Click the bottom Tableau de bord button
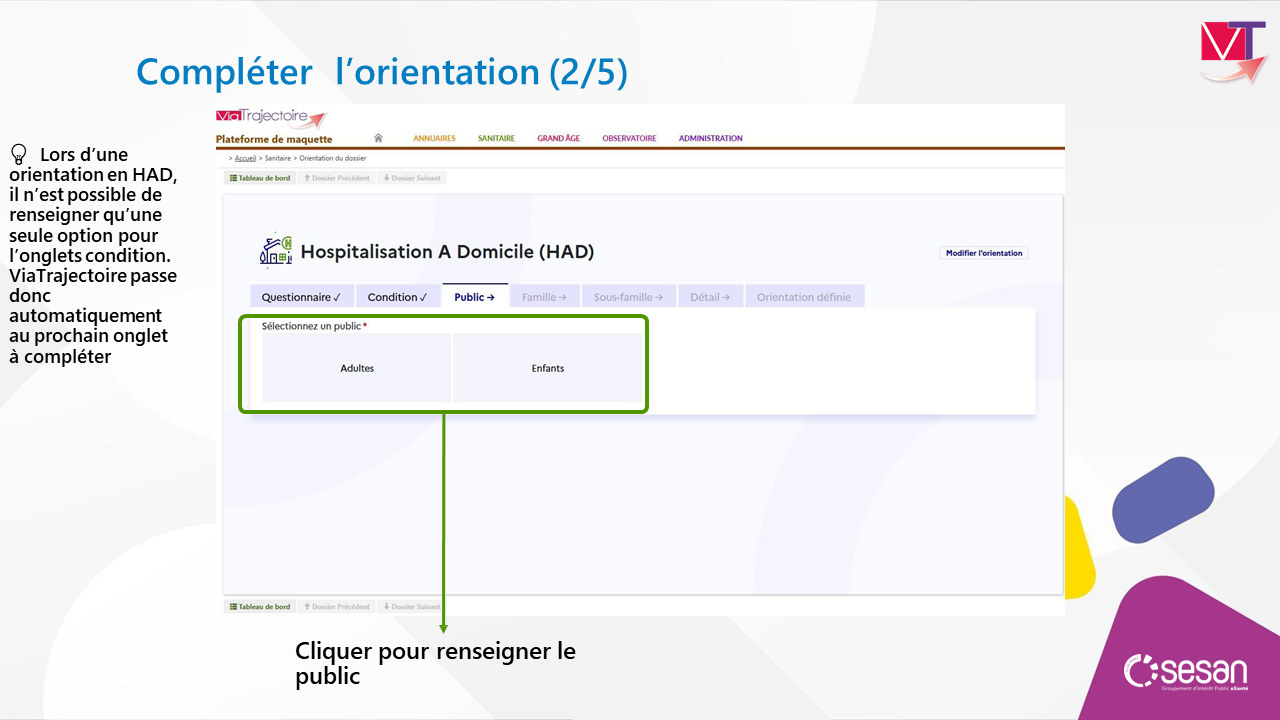This screenshot has height=720, width=1280. [x=260, y=606]
